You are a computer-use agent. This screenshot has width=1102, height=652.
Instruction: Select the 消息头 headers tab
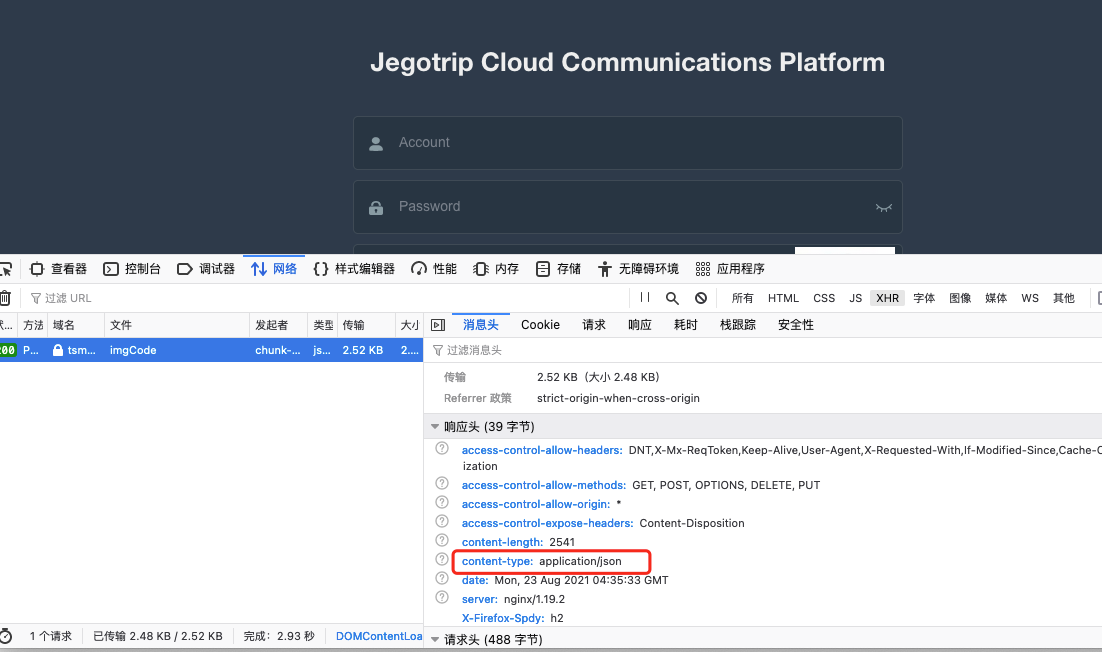[x=481, y=325]
